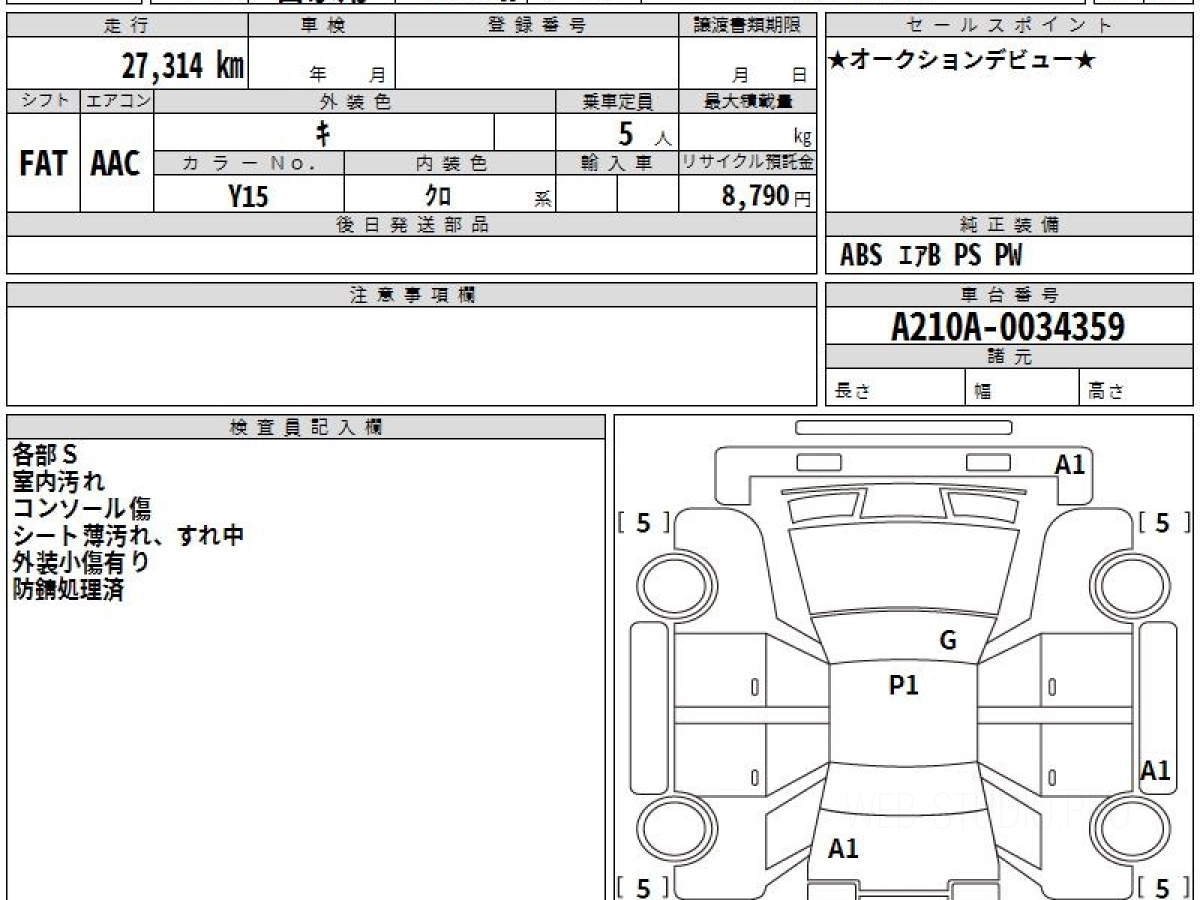Click the P1 mark on the roof
This screenshot has width=1200, height=900.
903,686
